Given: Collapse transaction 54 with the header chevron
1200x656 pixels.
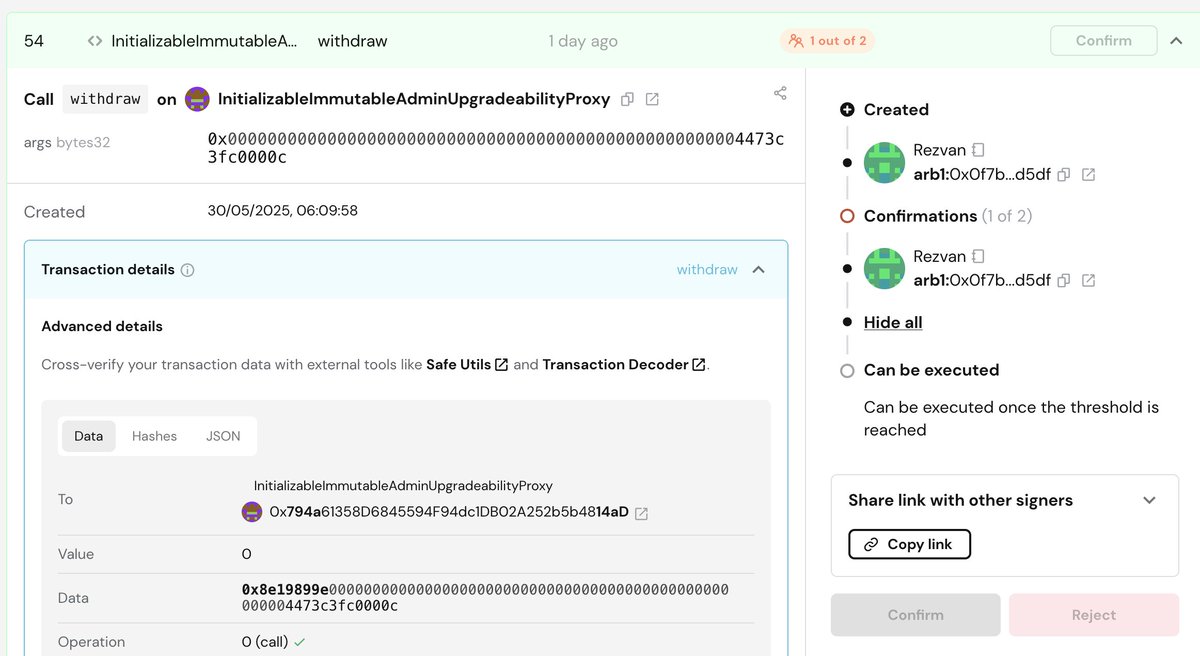Looking at the screenshot, I should click(1176, 41).
